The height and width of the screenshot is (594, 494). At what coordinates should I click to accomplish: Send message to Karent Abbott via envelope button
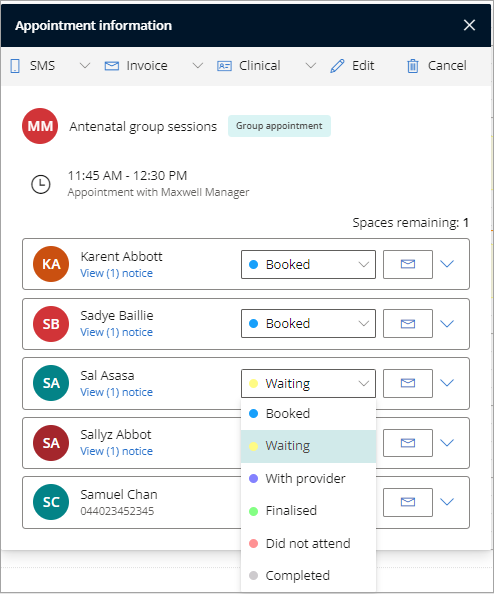[x=408, y=264]
